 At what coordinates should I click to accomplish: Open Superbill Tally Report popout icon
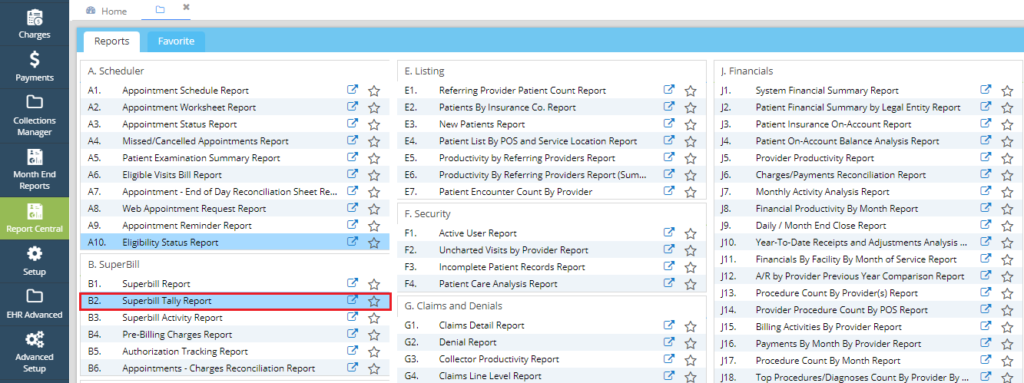pyautogui.click(x=352, y=301)
